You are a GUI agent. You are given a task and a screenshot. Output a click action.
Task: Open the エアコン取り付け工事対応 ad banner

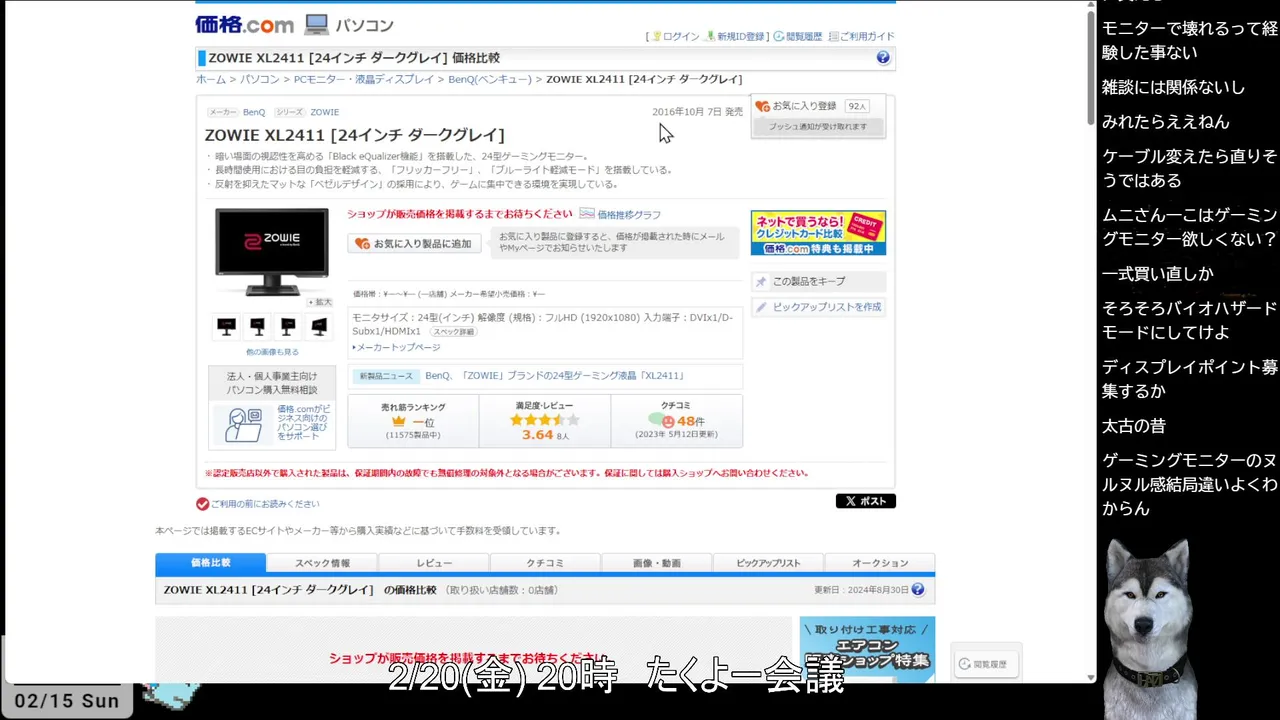867,648
